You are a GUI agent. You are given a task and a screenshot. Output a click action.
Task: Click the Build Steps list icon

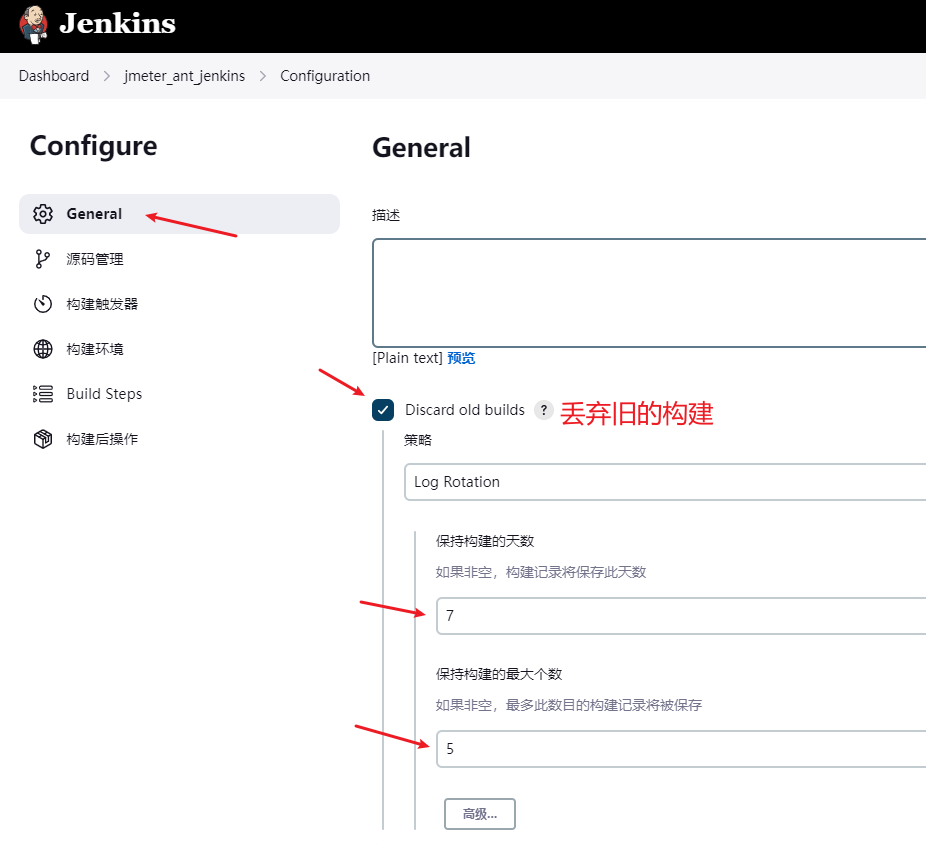pos(43,394)
